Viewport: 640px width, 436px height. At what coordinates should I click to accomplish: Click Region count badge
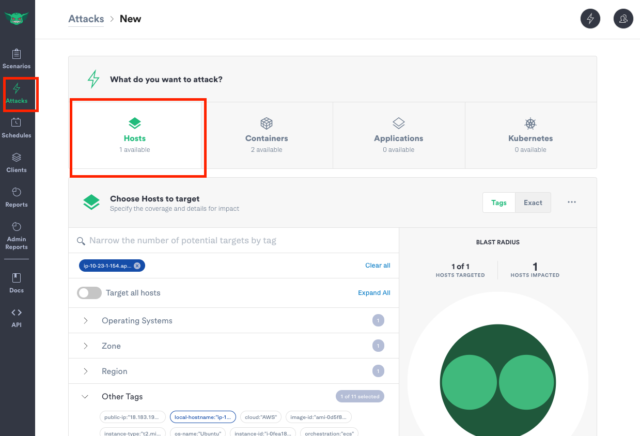[378, 371]
